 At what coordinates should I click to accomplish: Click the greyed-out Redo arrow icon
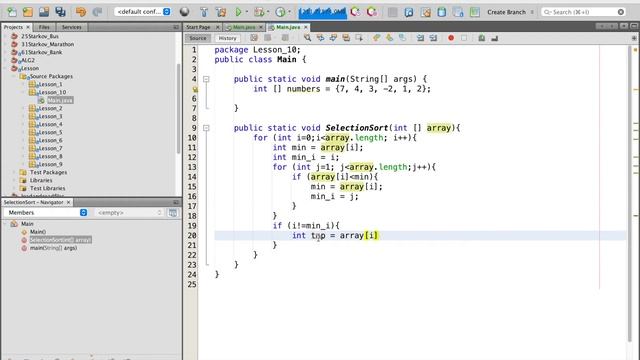pos(97,12)
